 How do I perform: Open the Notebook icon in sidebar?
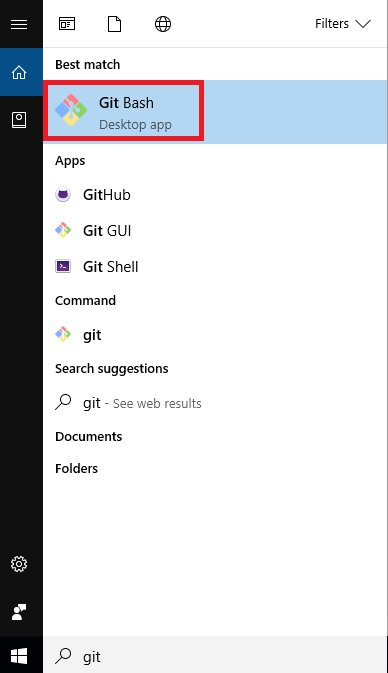pos(19,120)
